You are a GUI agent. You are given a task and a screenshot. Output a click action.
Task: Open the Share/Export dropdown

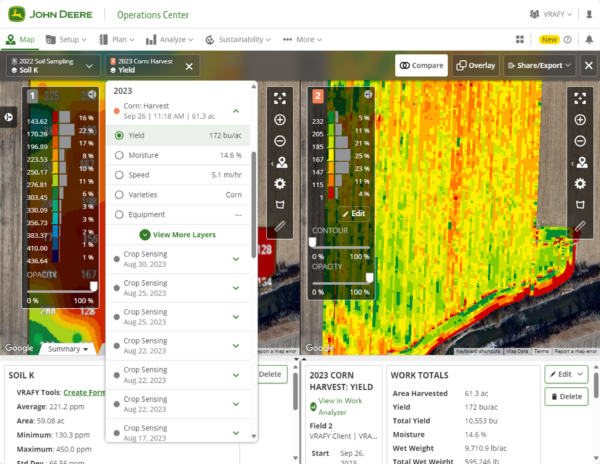click(x=540, y=65)
